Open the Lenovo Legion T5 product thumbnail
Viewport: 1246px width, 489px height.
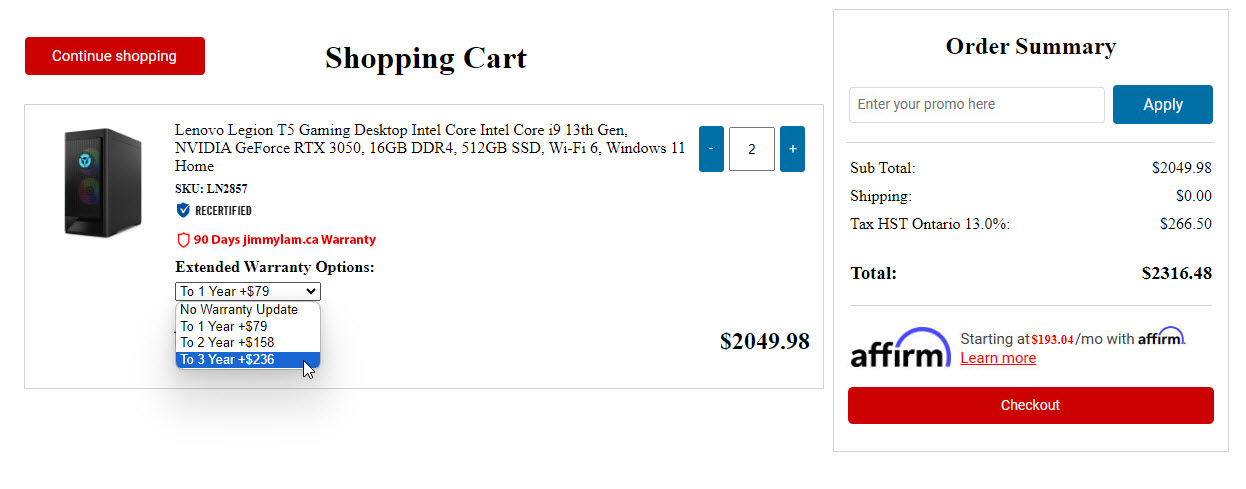pos(97,182)
